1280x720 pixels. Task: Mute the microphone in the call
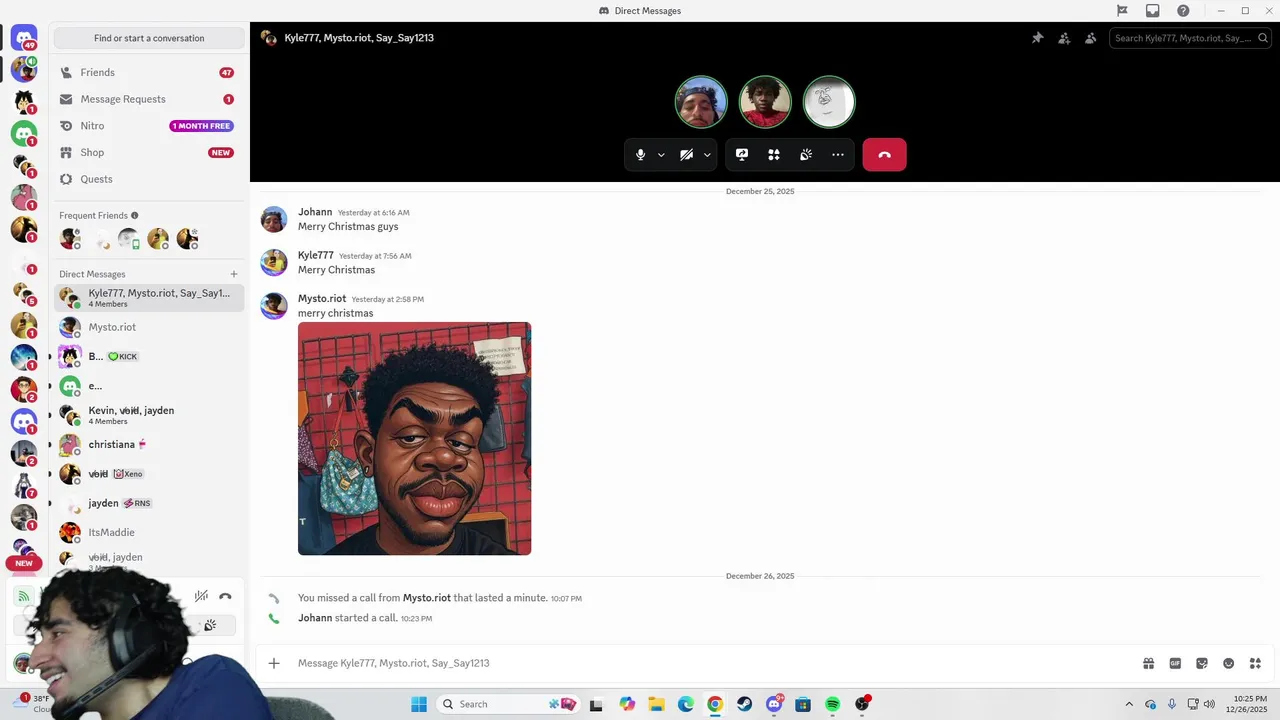[x=641, y=155]
